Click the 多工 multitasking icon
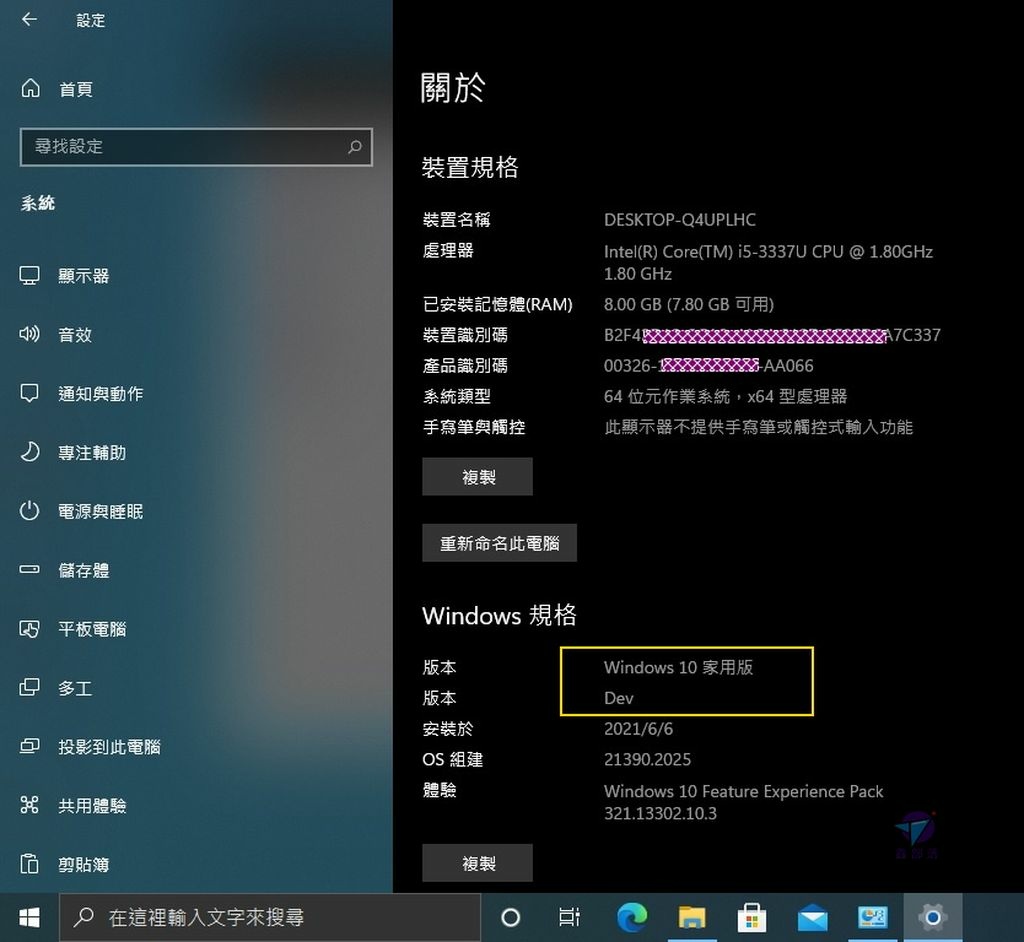Screen dimensions: 1024x942 coord(29,687)
